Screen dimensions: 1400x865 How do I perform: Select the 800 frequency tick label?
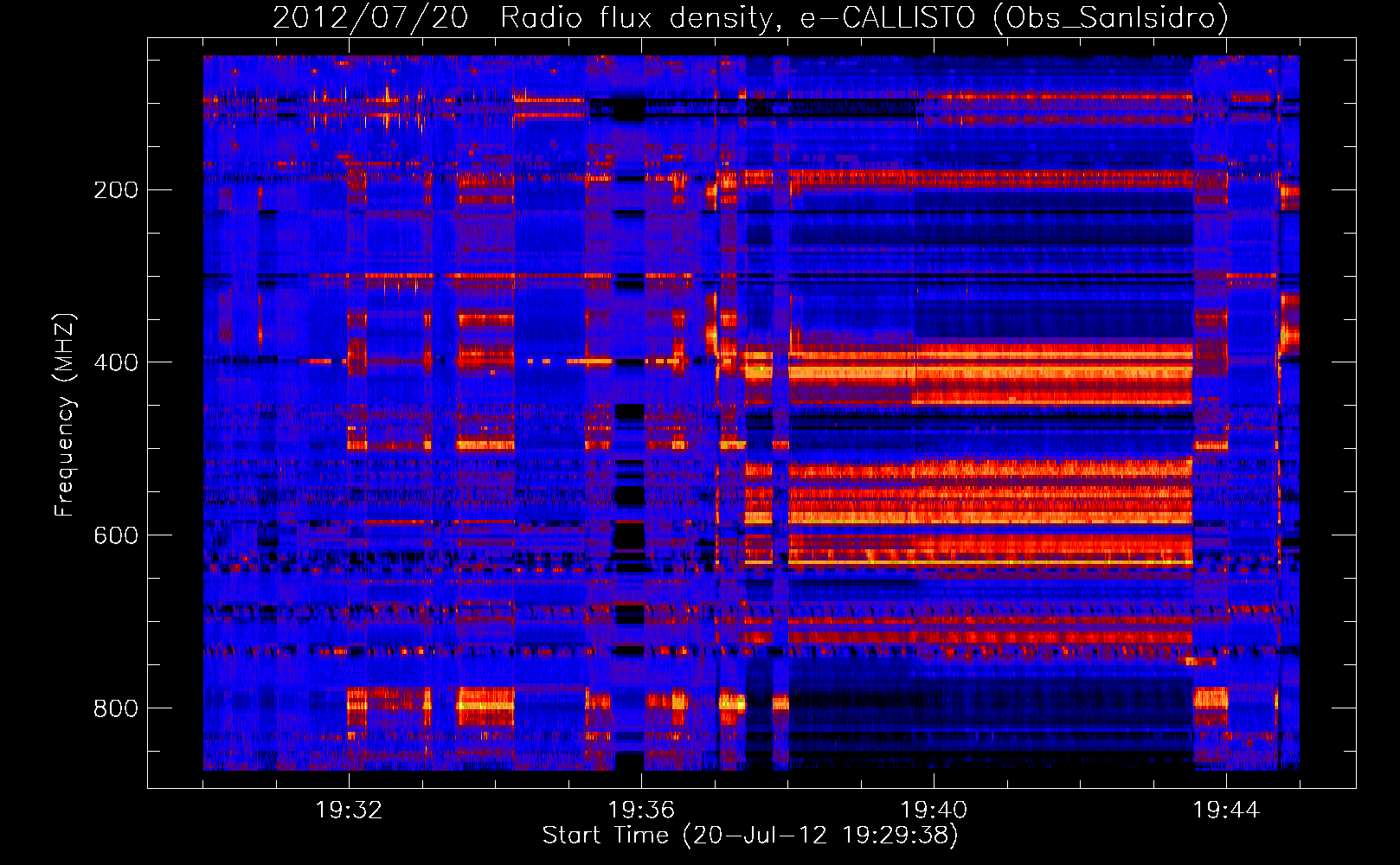coord(116,708)
